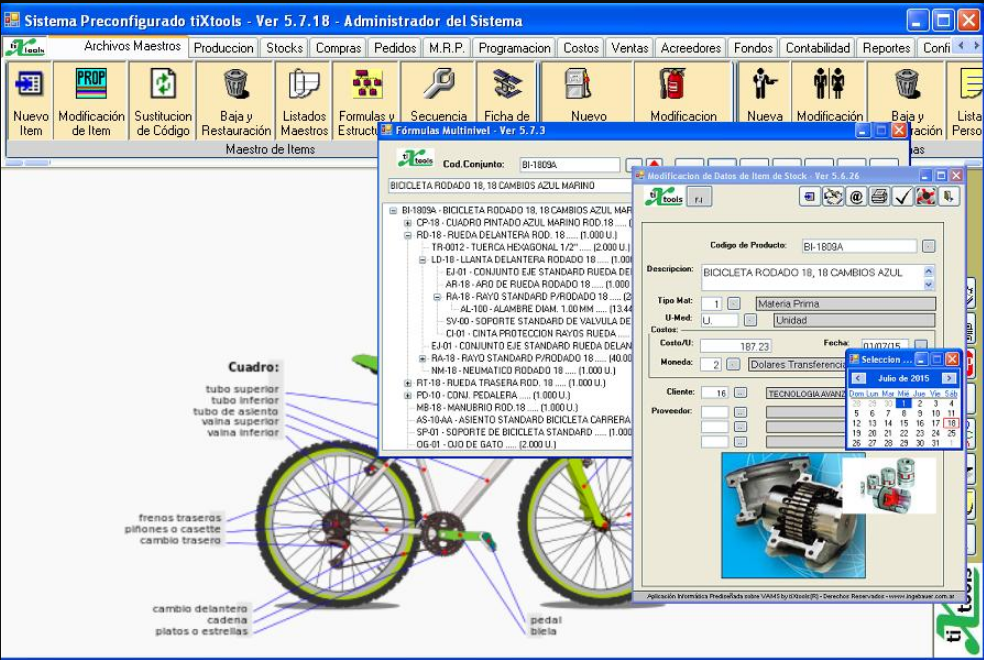The height and width of the screenshot is (660, 984).
Task: Click the Modificacion fire extinguisher icon
Action: pyautogui.click(x=671, y=83)
